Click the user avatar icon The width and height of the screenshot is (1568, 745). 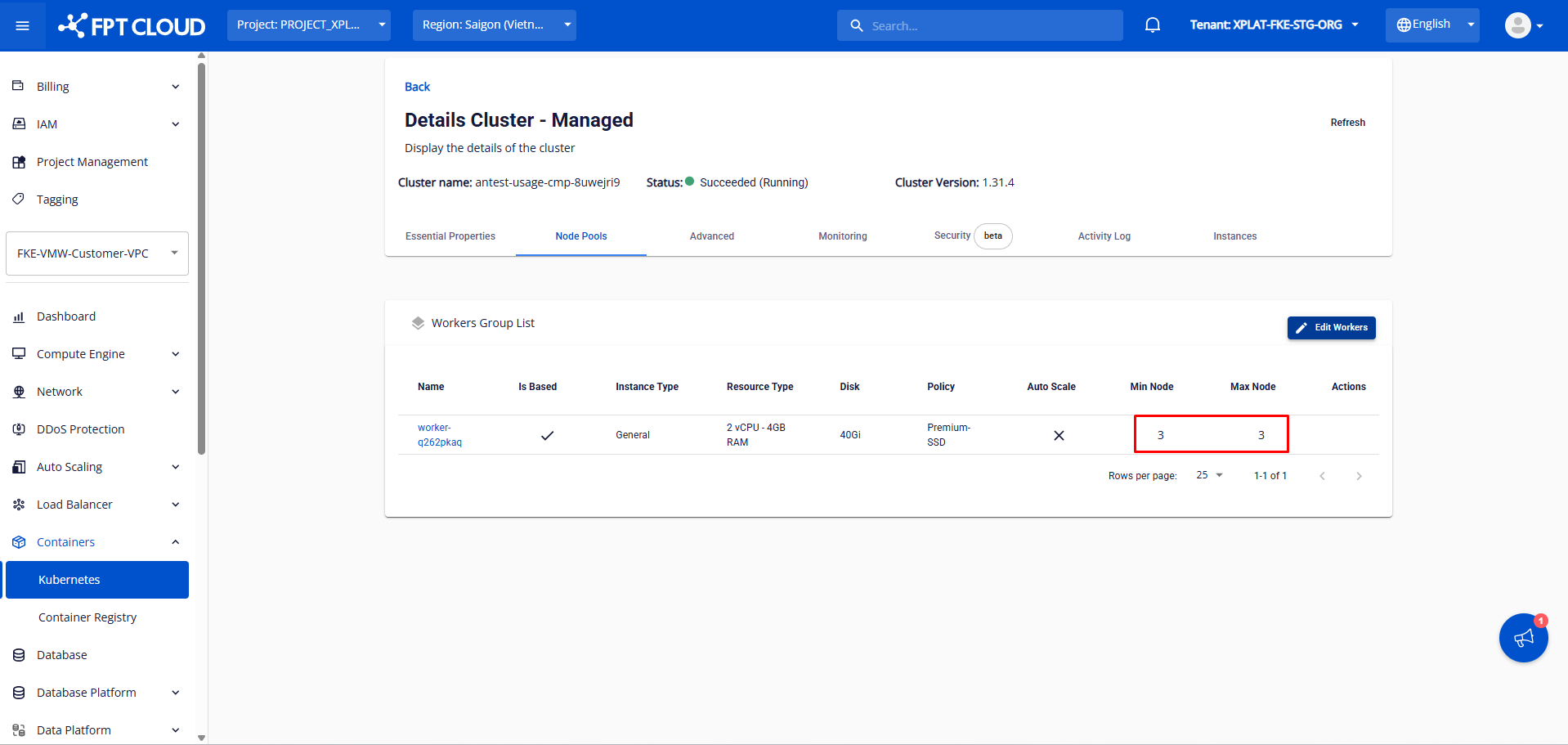1517,25
